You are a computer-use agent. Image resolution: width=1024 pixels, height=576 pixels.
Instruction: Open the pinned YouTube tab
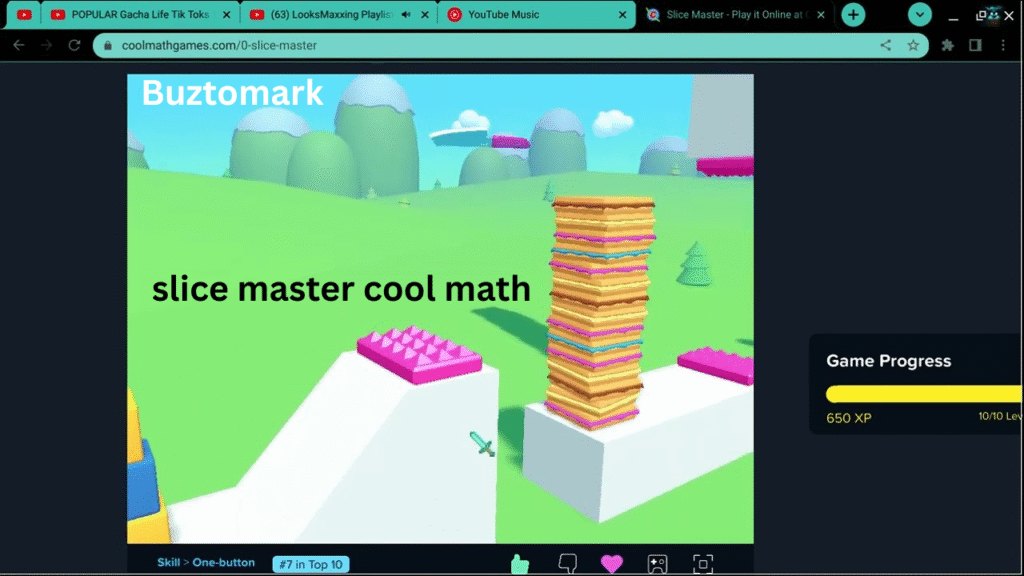[24, 14]
